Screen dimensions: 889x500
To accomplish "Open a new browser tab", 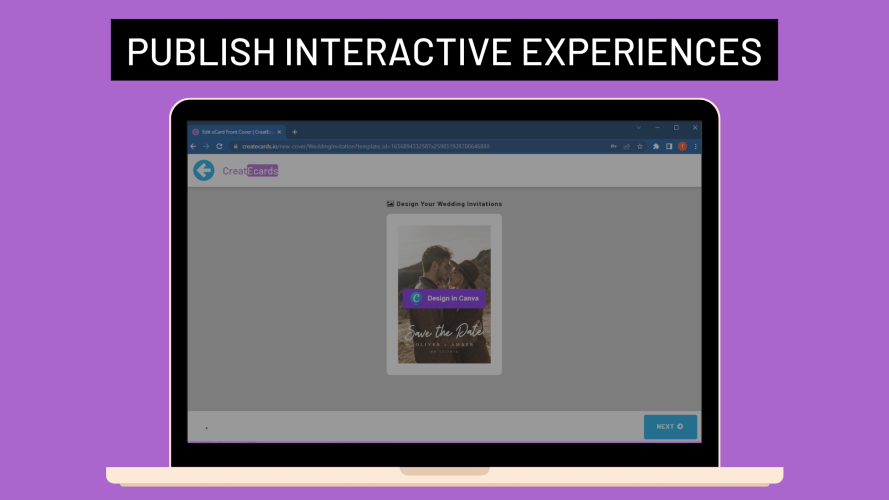I will pos(294,132).
